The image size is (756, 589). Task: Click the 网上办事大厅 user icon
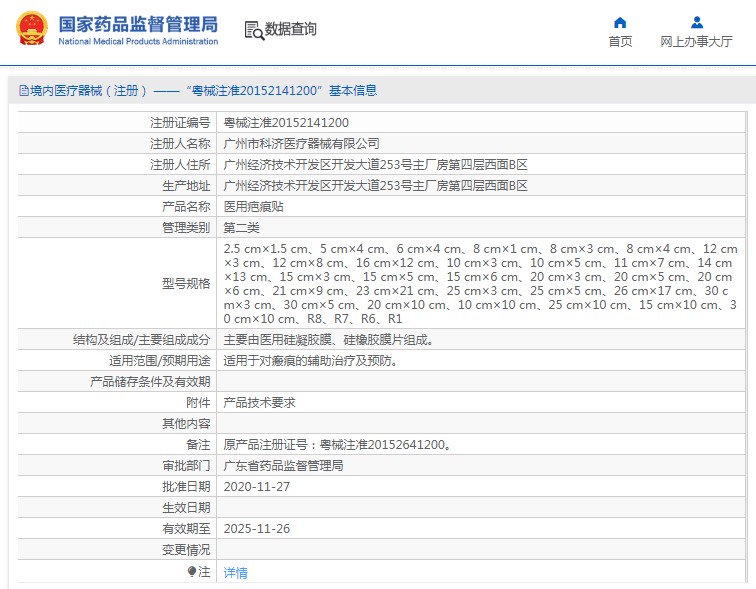point(697,23)
